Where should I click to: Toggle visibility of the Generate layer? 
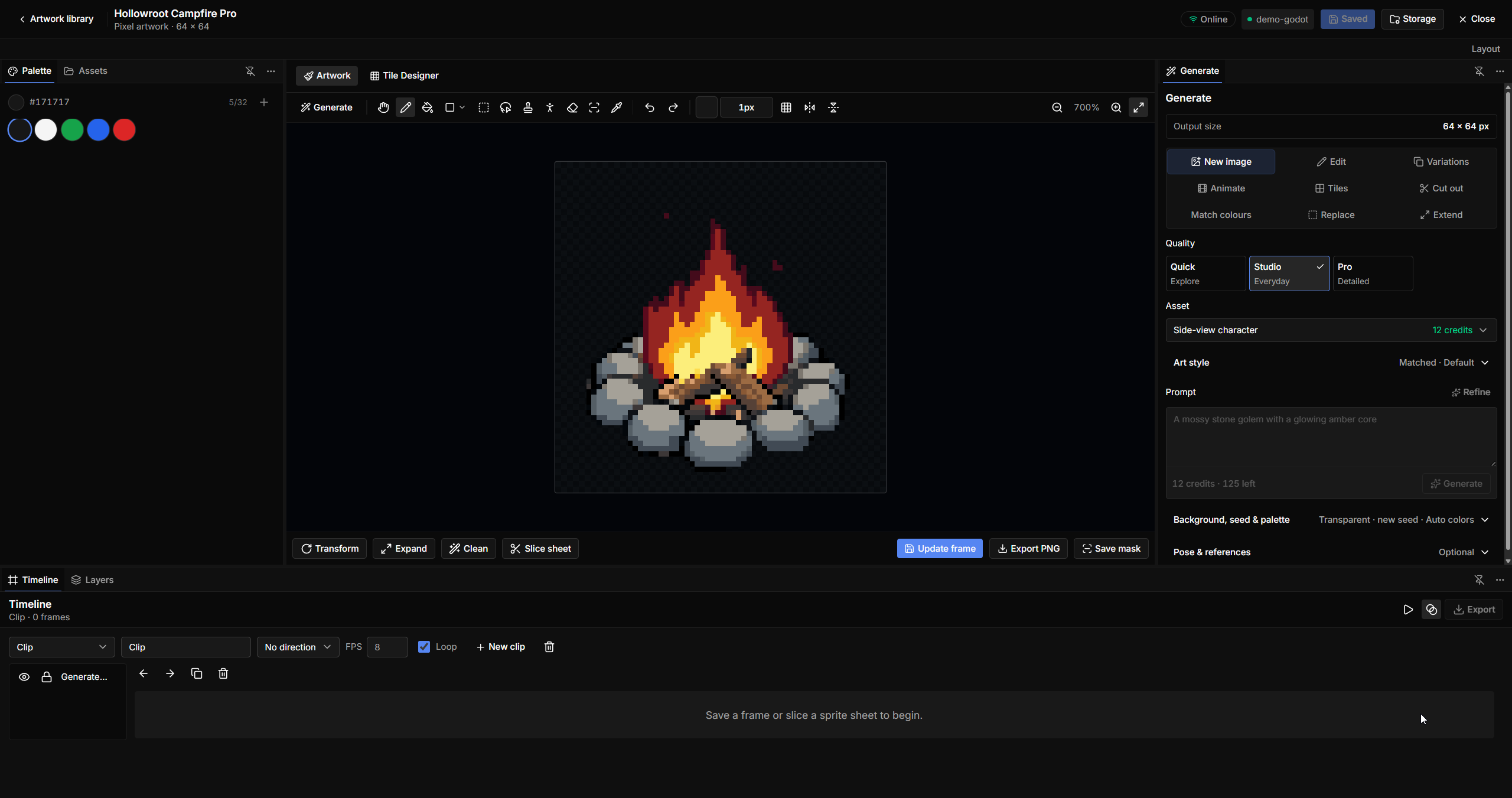click(24, 677)
